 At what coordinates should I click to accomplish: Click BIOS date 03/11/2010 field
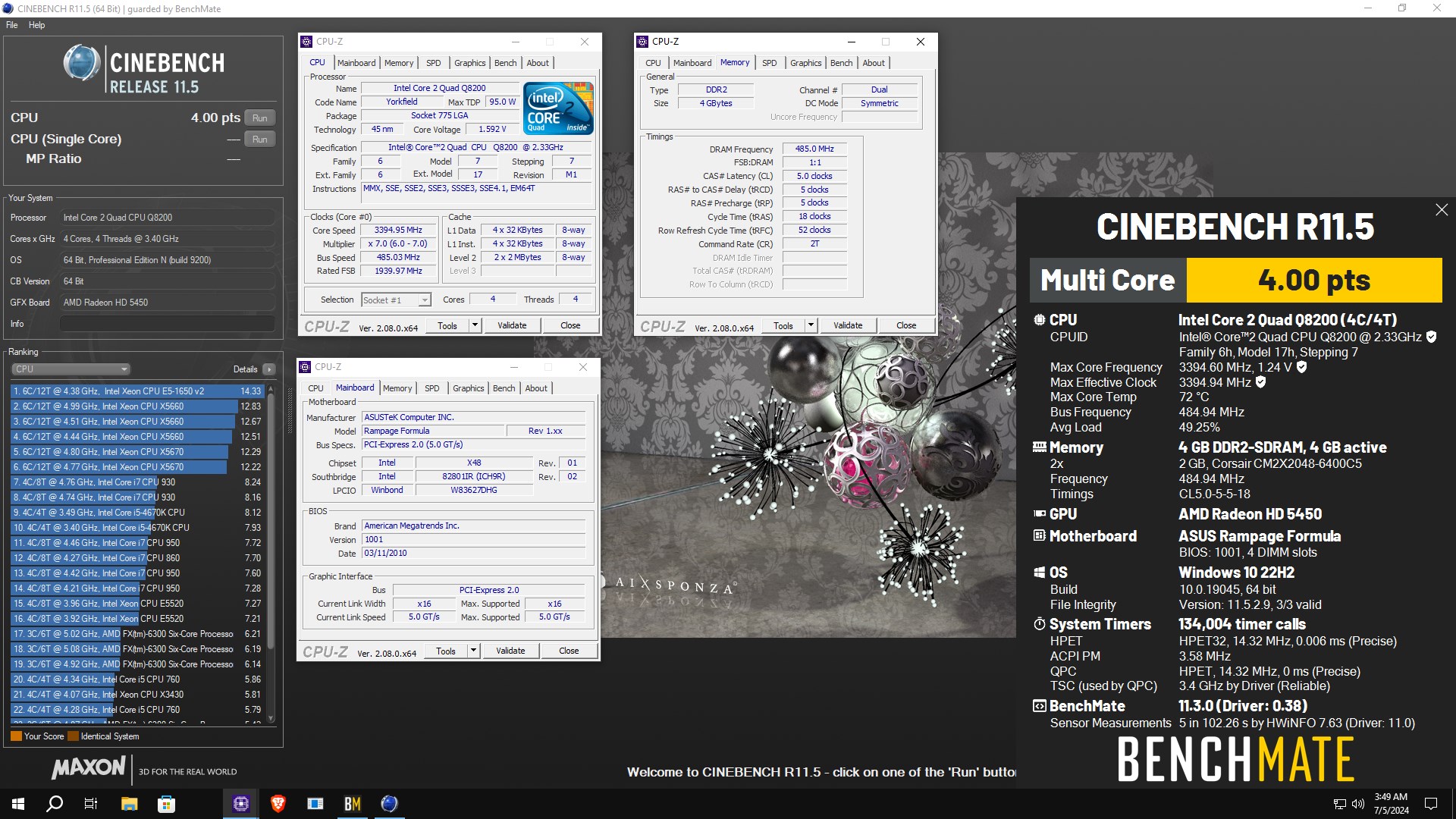coord(474,554)
